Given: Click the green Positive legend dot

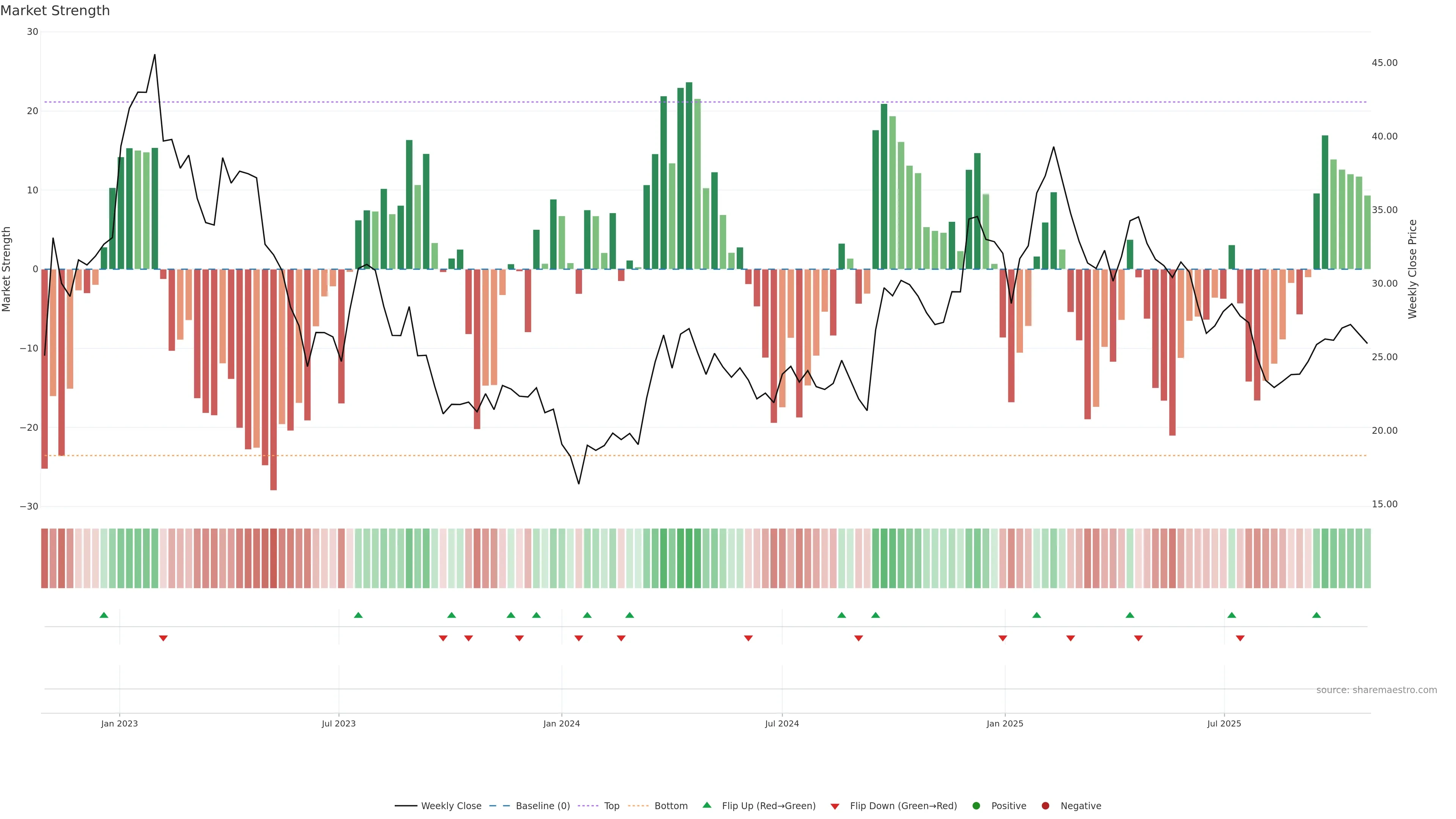Looking at the screenshot, I should pos(976,806).
